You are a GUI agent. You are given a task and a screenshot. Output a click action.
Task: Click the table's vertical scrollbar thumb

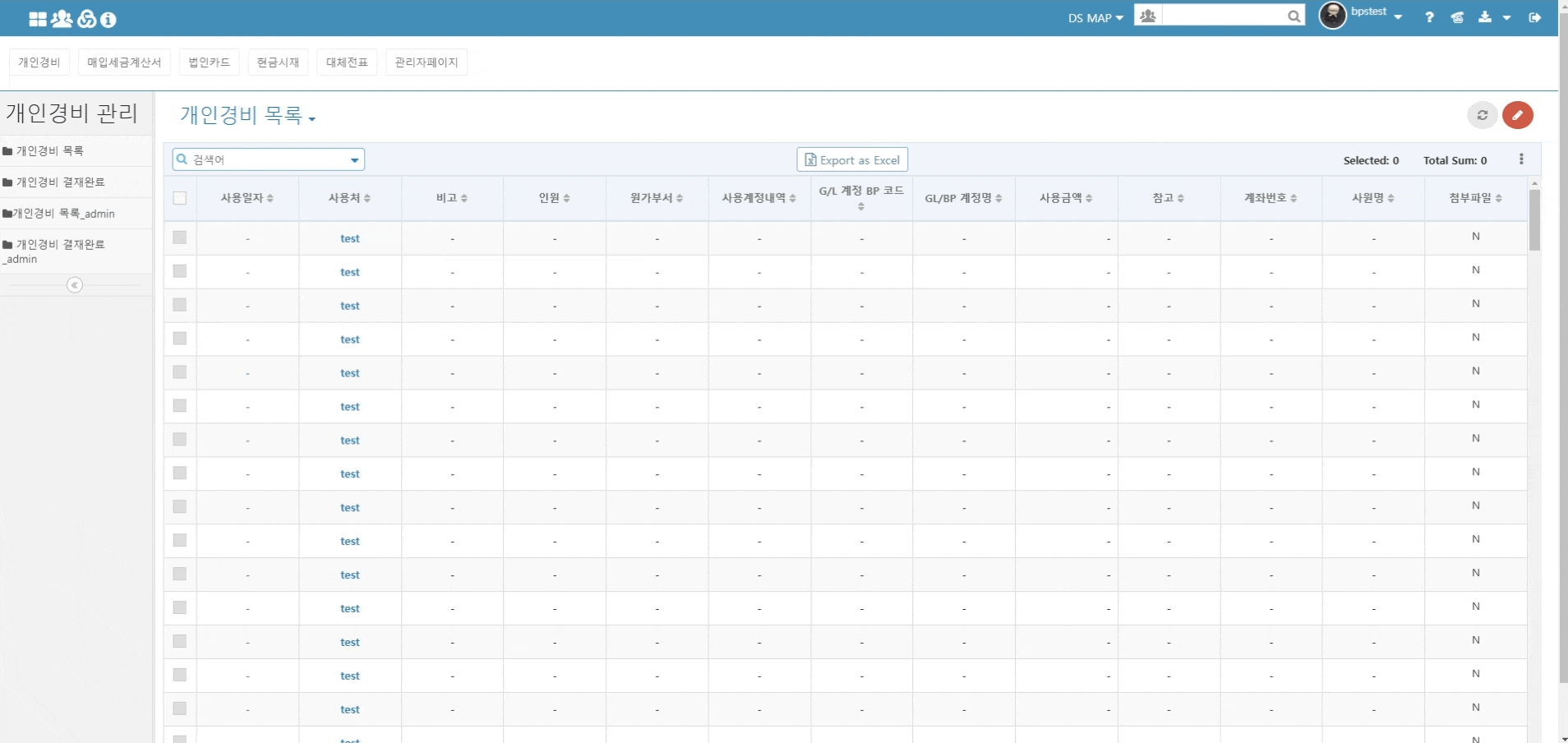(1534, 219)
